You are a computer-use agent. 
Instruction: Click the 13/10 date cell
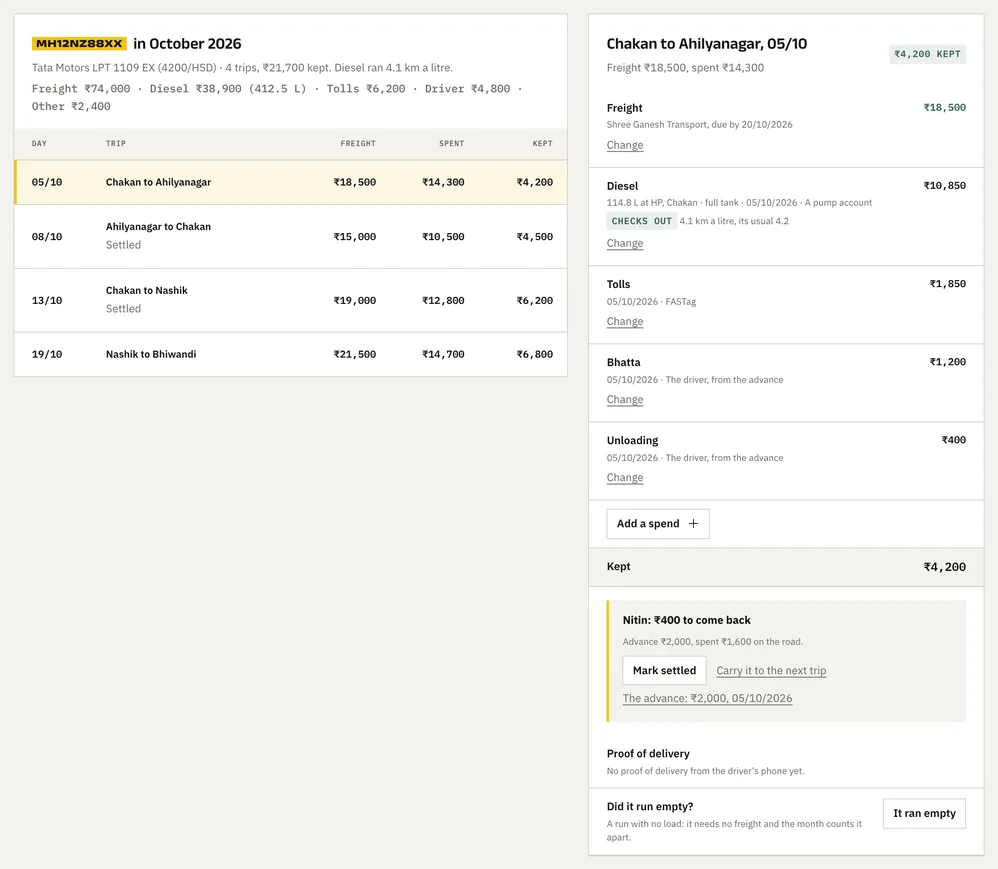coord(47,300)
